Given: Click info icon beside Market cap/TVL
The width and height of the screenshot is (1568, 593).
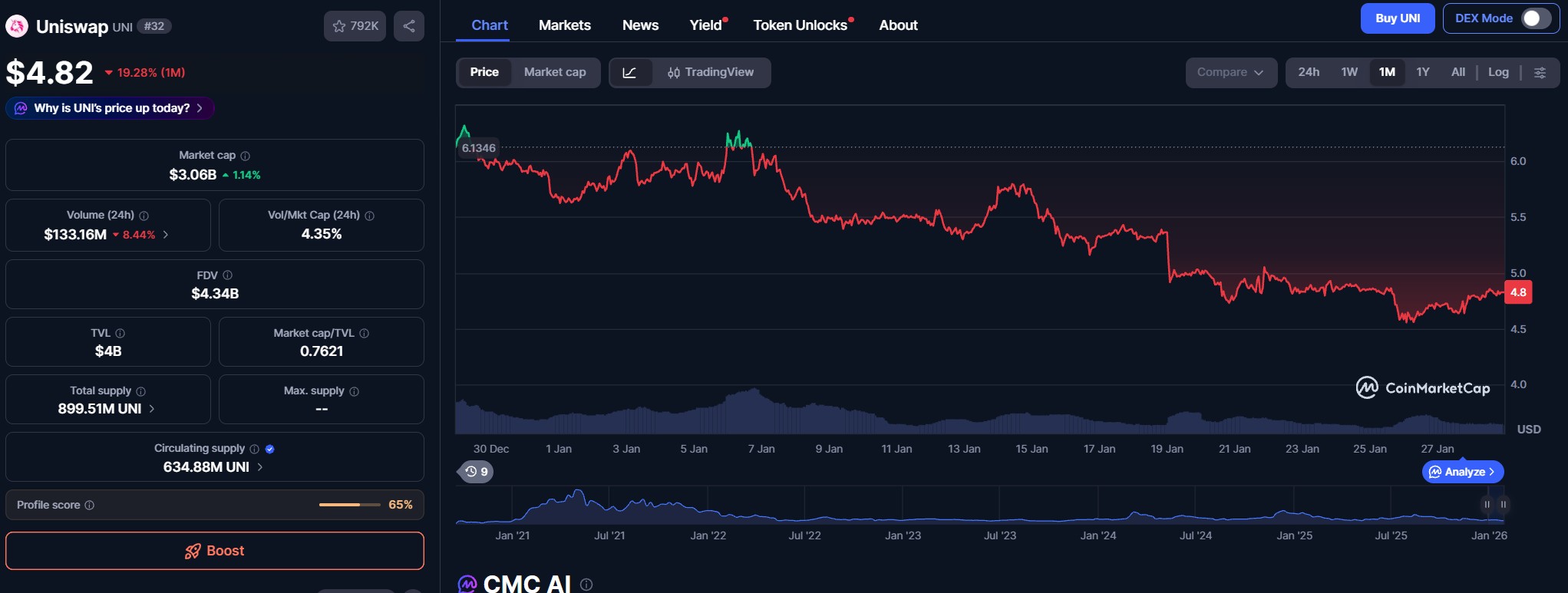Looking at the screenshot, I should [365, 333].
